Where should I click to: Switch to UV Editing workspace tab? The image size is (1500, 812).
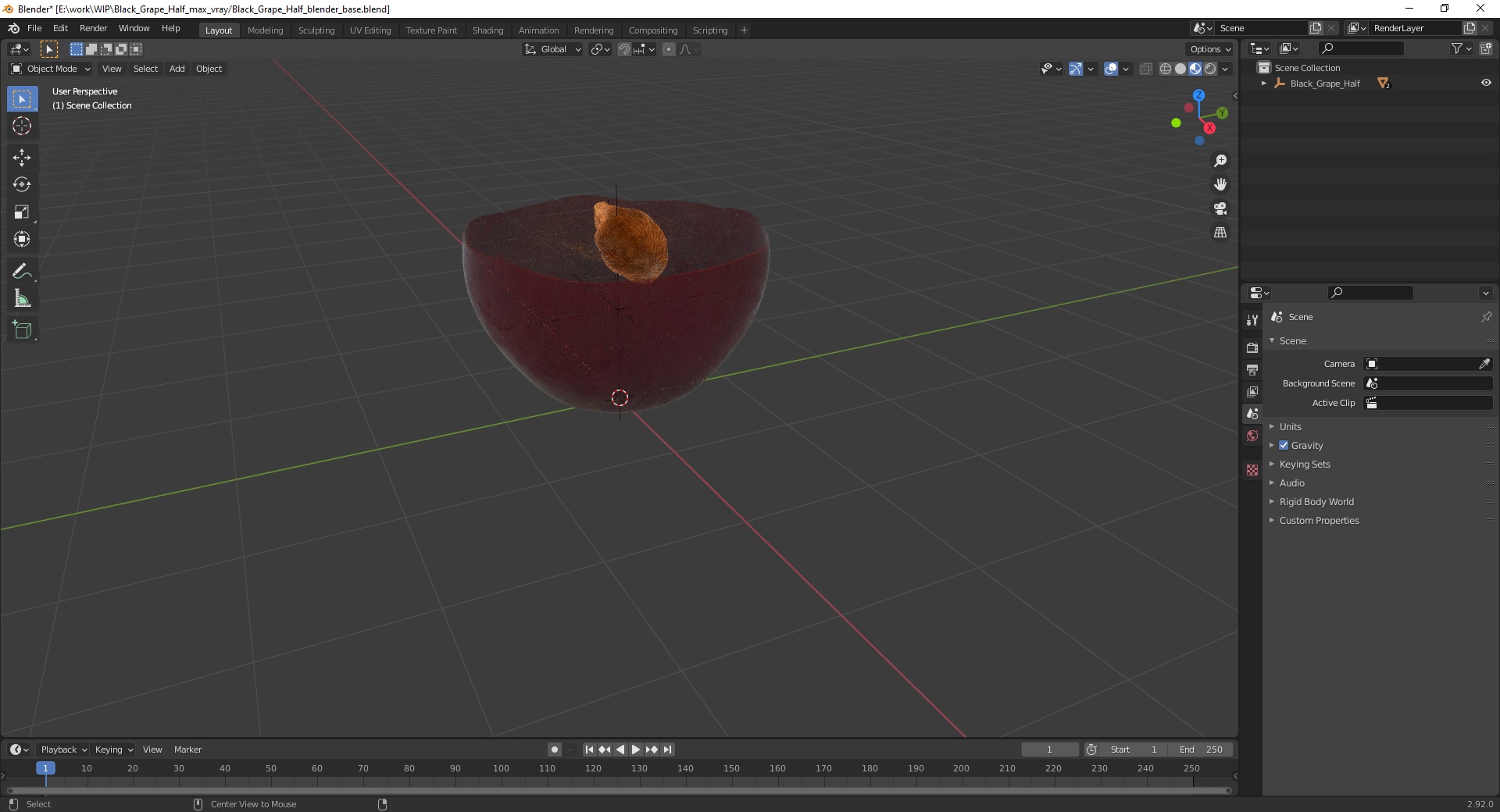(370, 30)
